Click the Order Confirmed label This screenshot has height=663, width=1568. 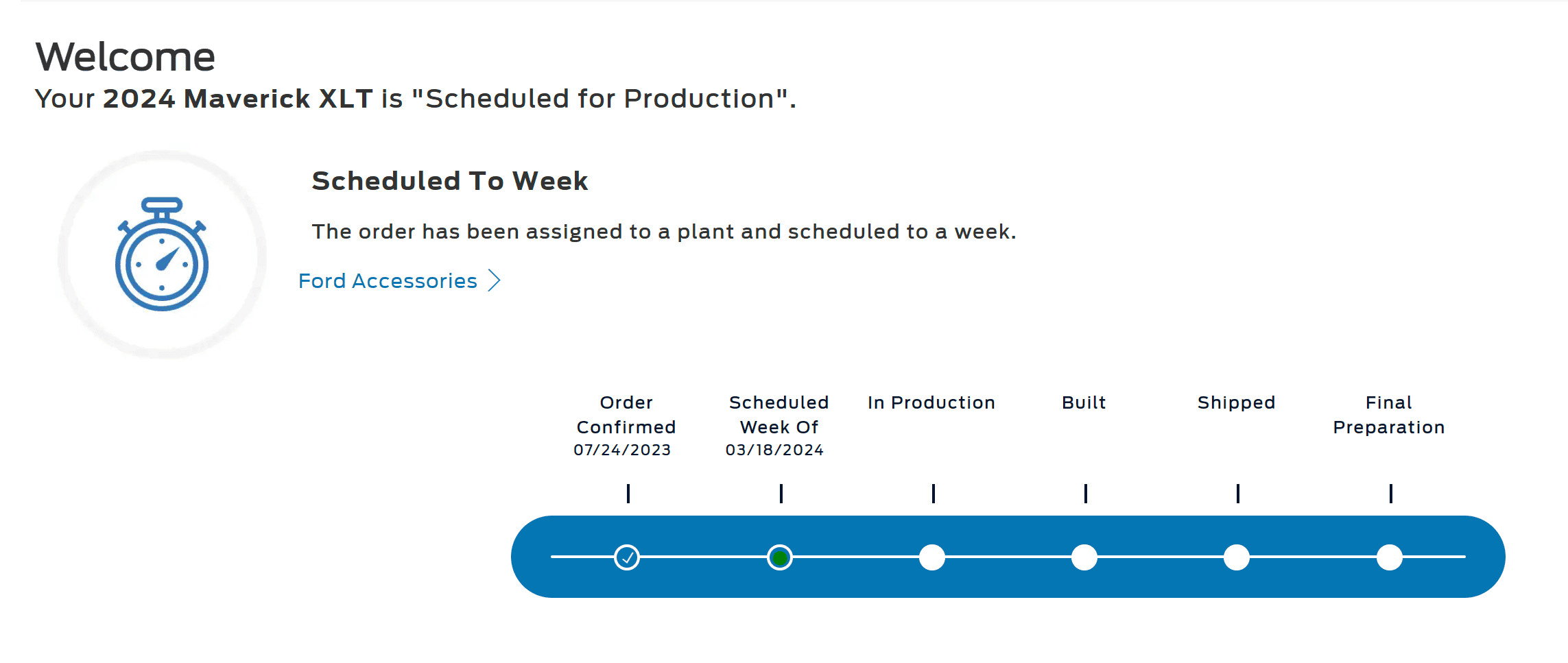626,415
